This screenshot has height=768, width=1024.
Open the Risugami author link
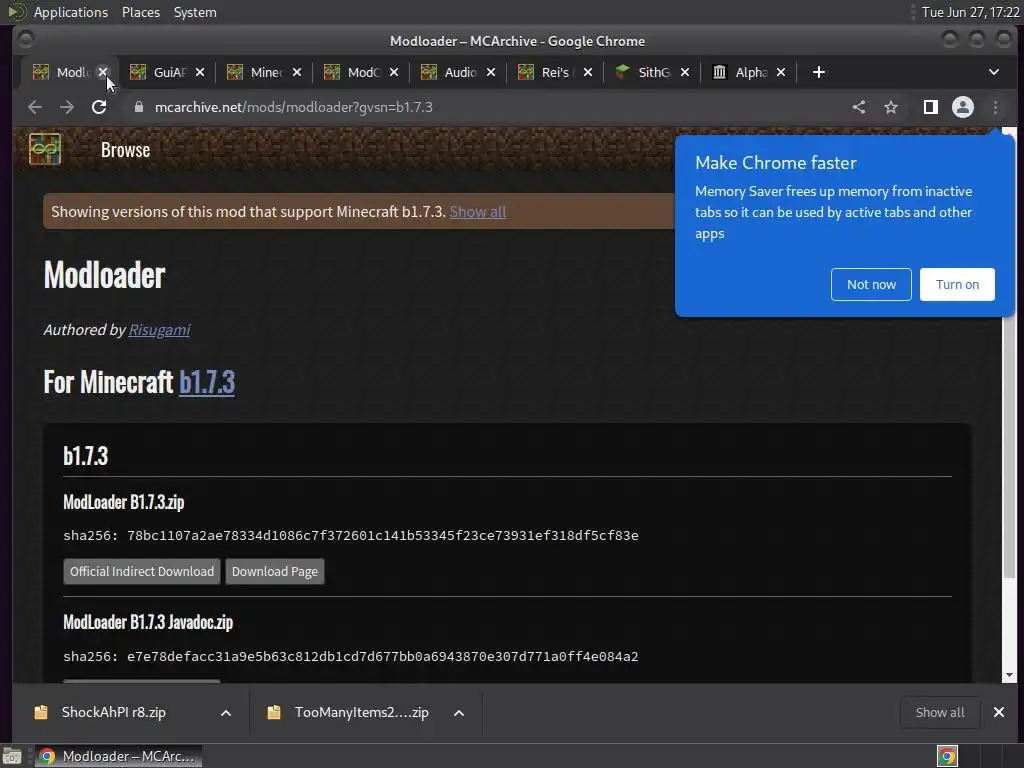click(159, 330)
